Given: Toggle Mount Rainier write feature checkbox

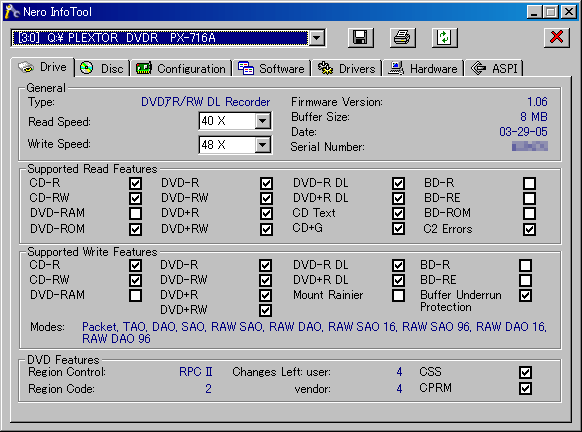Looking at the screenshot, I should (398, 295).
